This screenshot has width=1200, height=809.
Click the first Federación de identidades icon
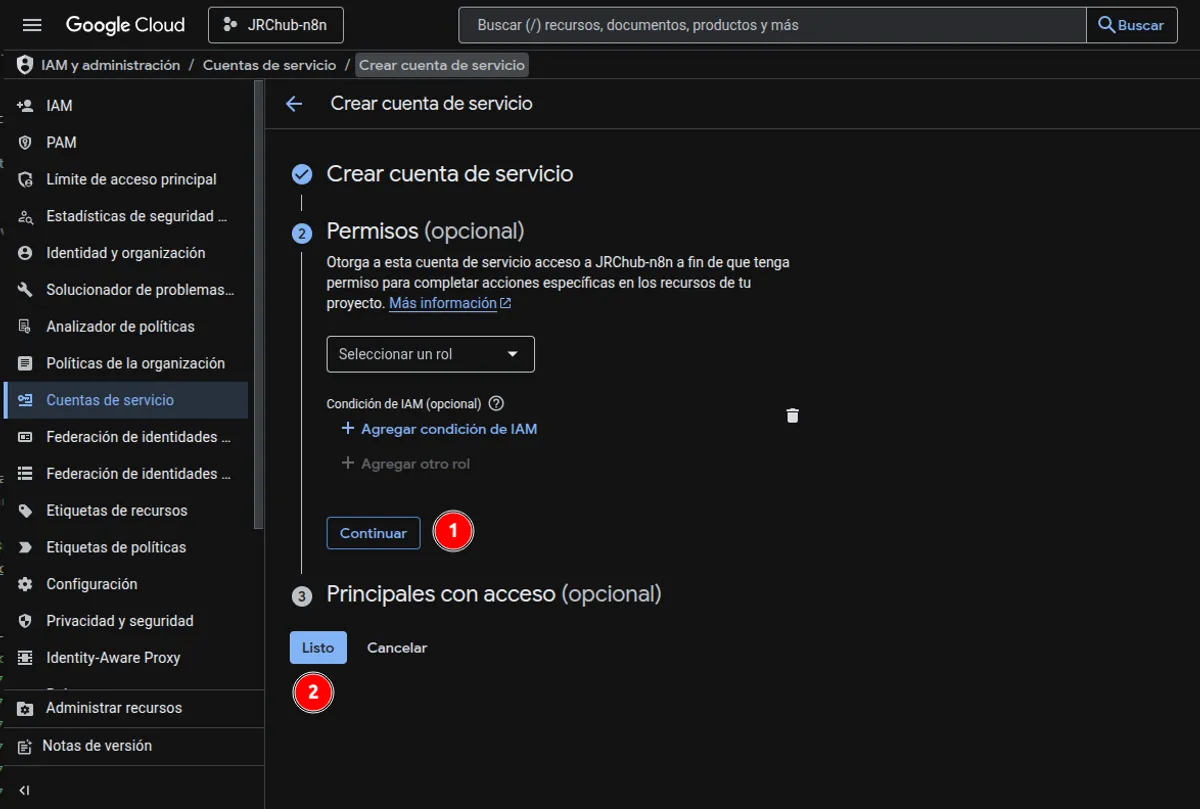tap(26, 437)
